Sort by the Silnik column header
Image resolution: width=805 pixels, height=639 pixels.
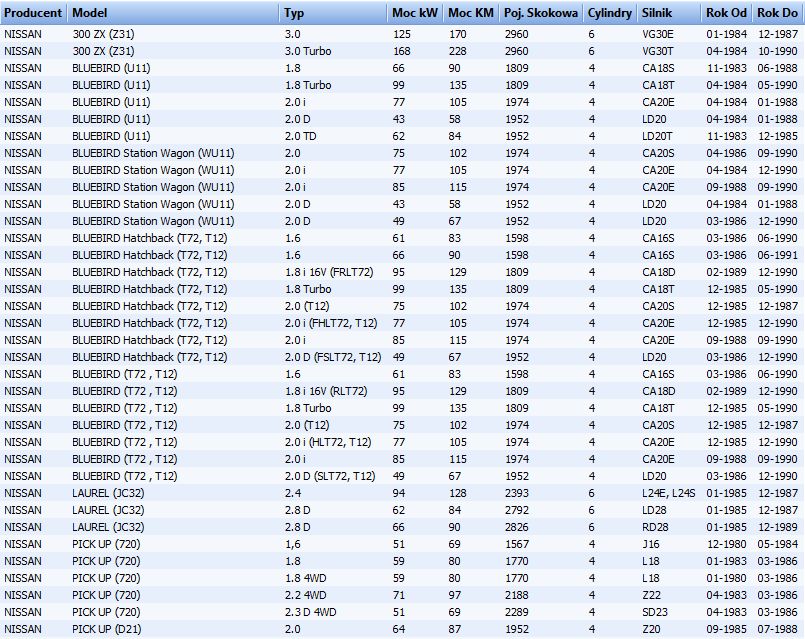coord(668,13)
